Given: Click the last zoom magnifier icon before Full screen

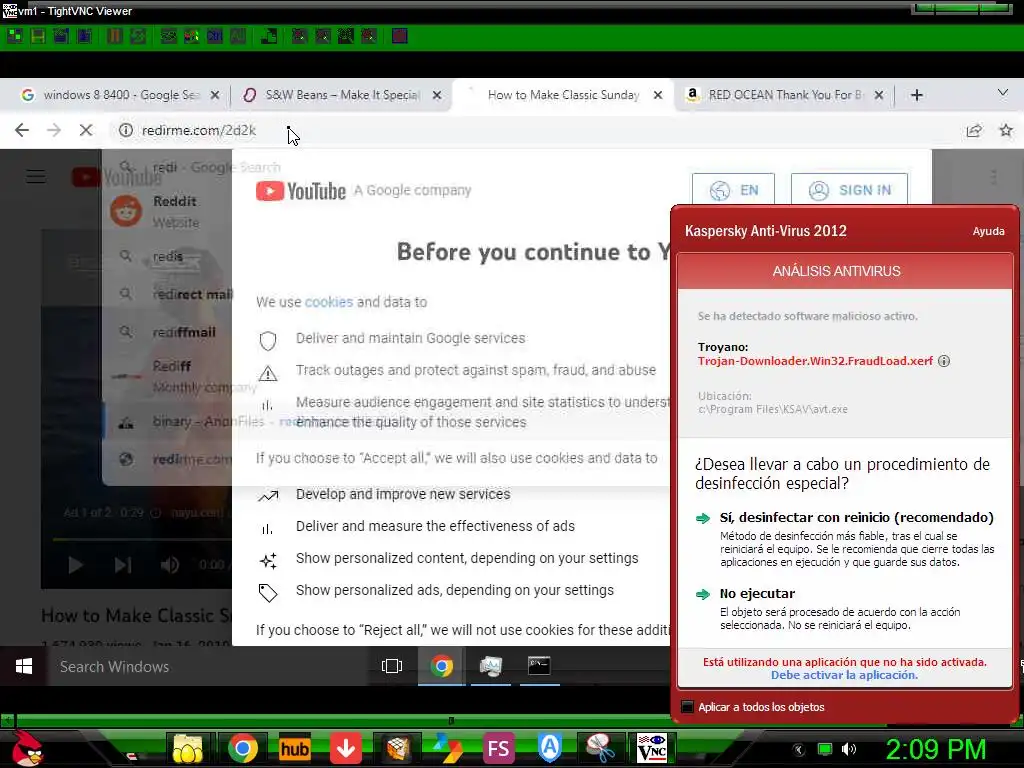Looking at the screenshot, I should (369, 36).
